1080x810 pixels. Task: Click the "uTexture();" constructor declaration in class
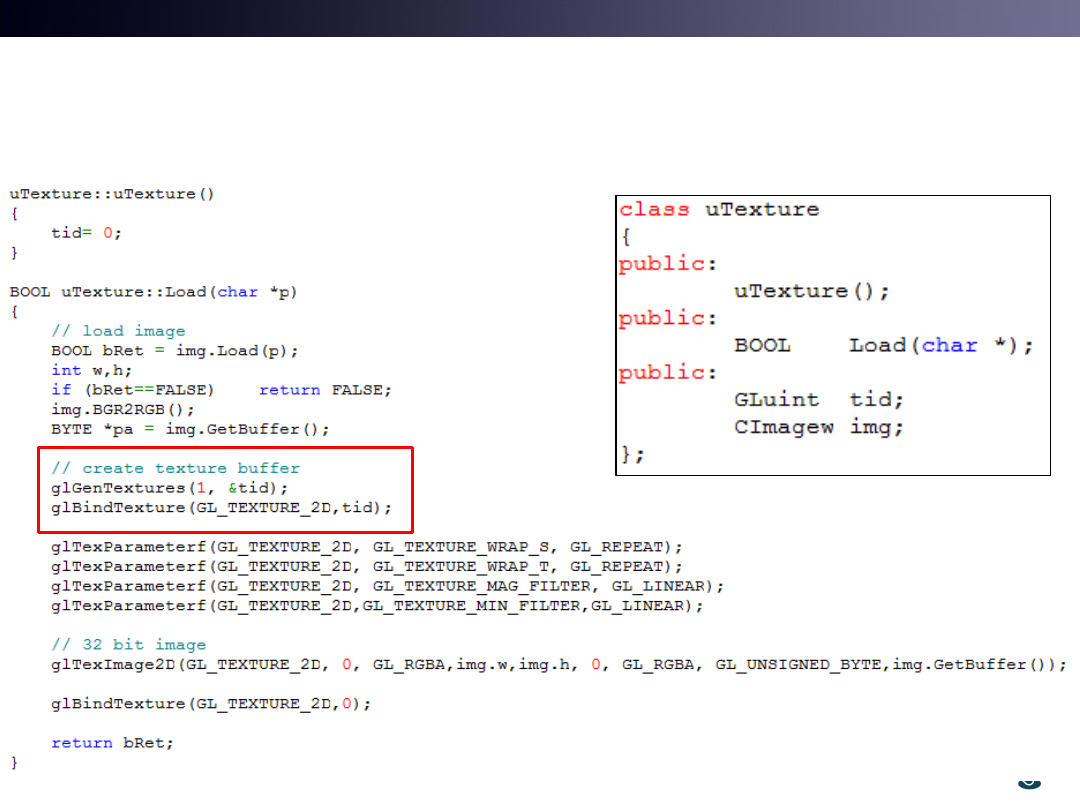[x=811, y=291]
